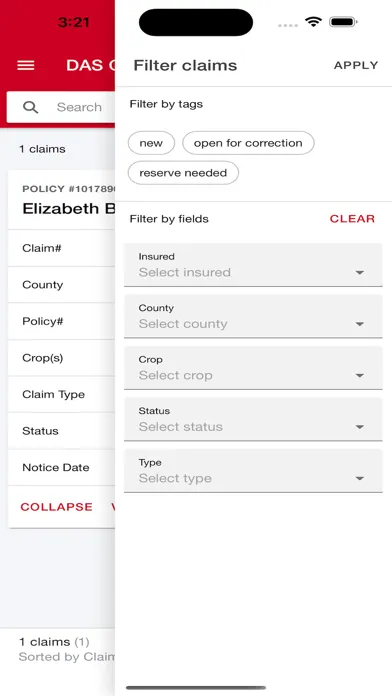Tap the battery indicator icon
392x696 pixels.
[x=343, y=22]
